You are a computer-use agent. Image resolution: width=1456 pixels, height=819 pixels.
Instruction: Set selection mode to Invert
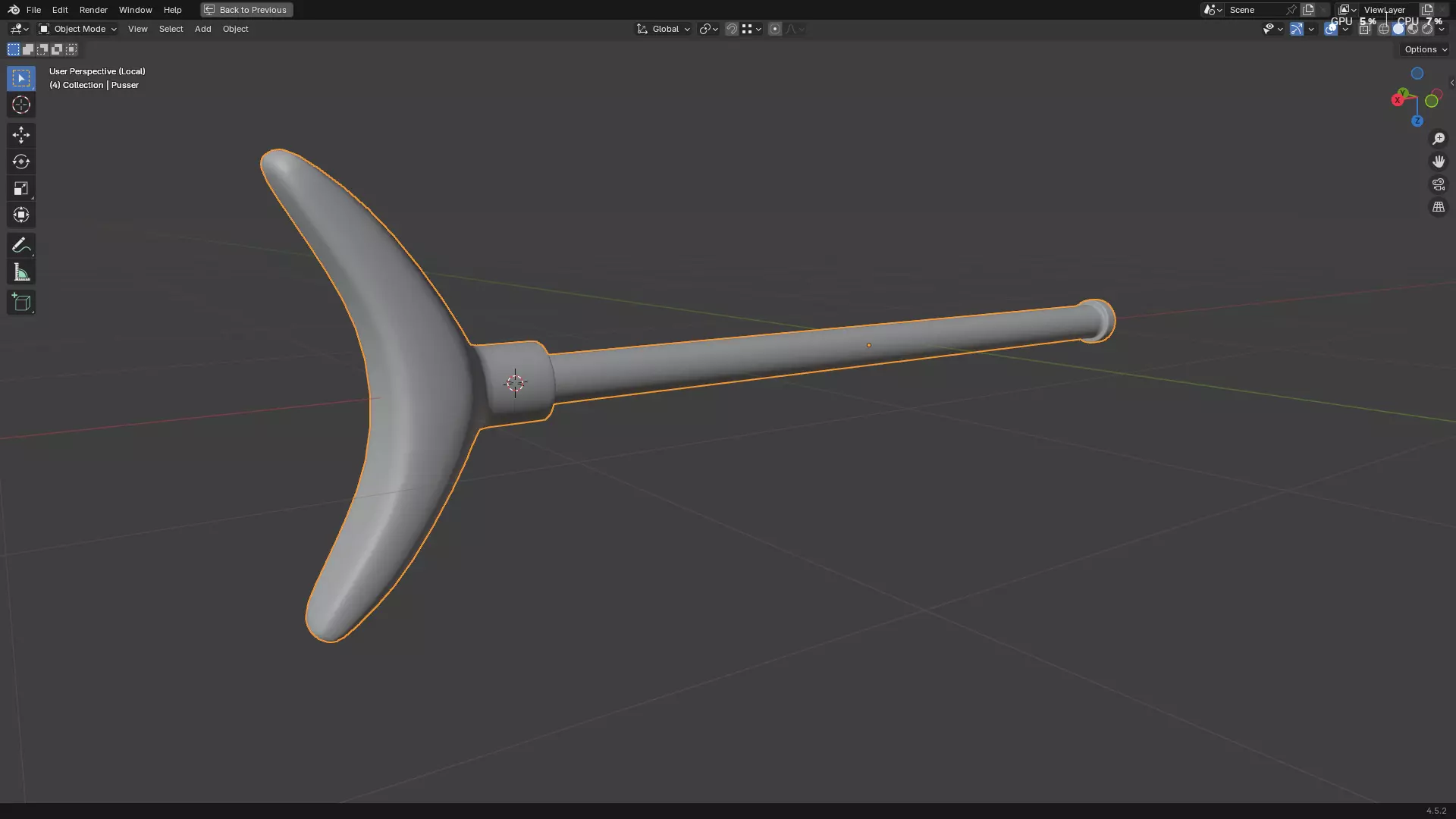click(57, 49)
